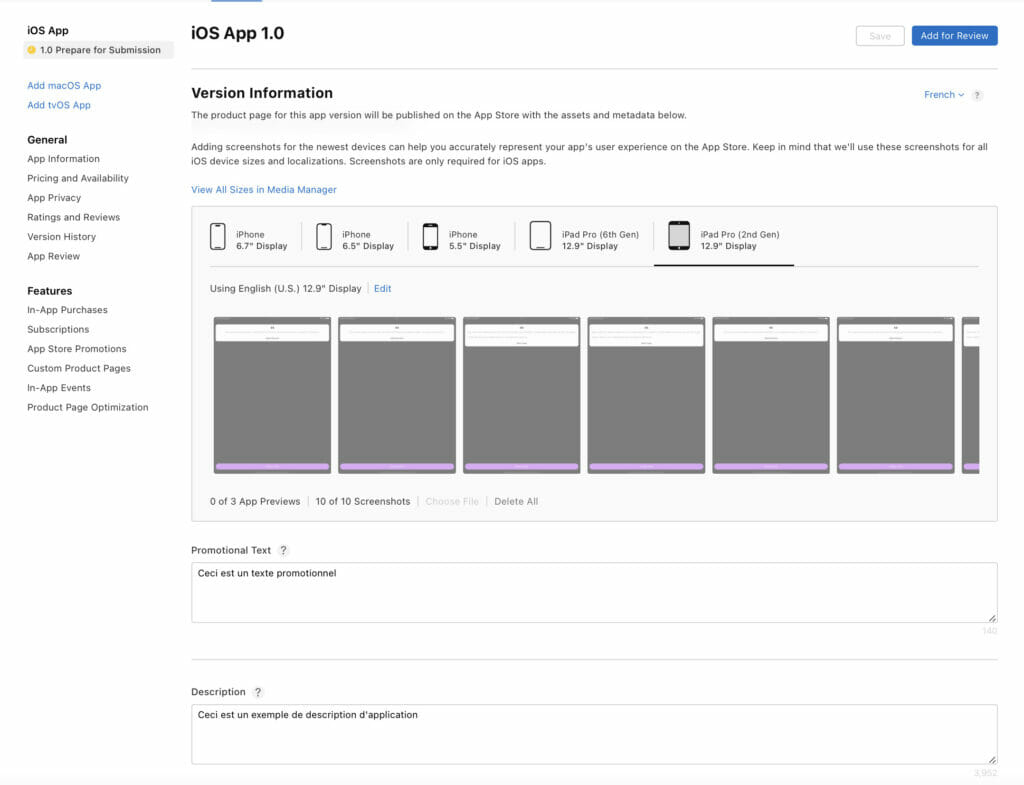
Task: Click into the Description text area
Action: [x=594, y=735]
